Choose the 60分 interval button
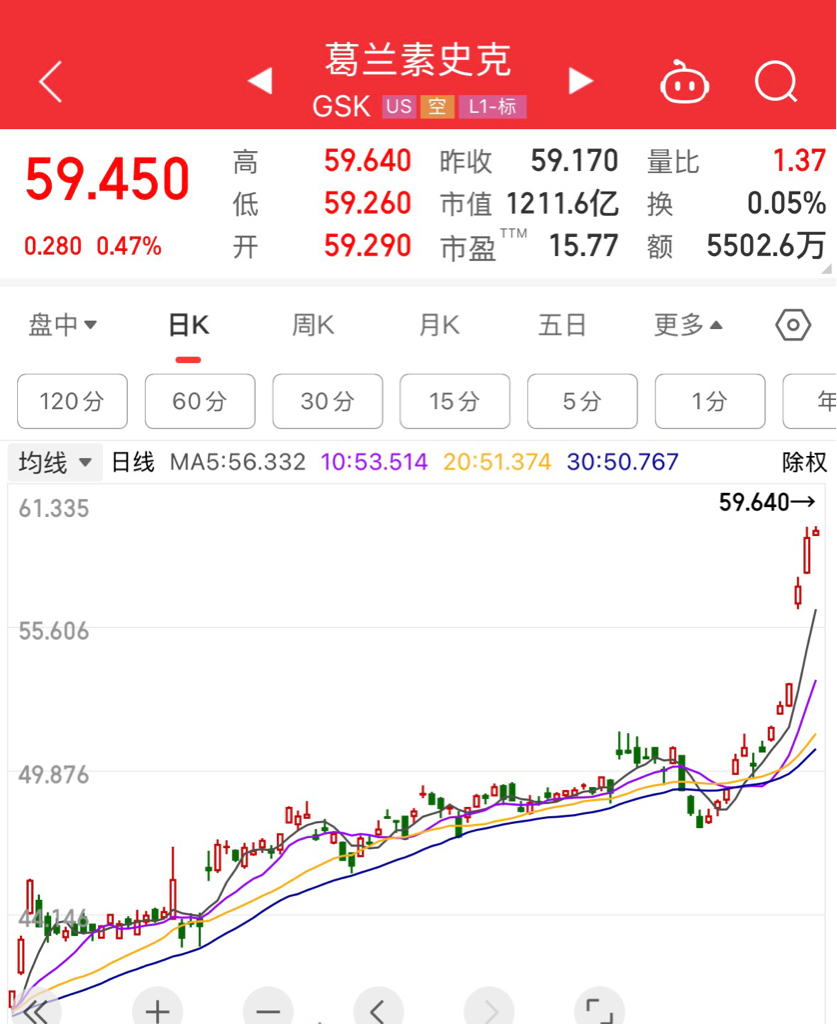 point(200,401)
